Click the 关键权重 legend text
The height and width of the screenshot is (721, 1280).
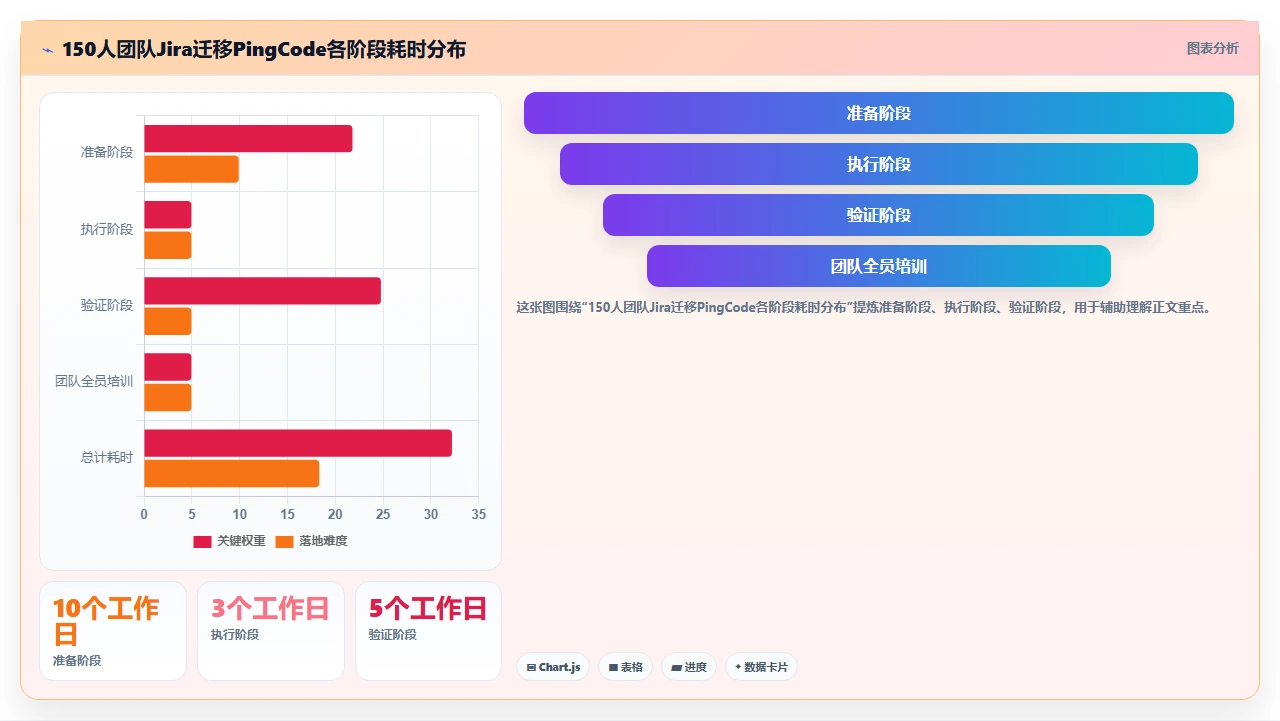point(241,541)
